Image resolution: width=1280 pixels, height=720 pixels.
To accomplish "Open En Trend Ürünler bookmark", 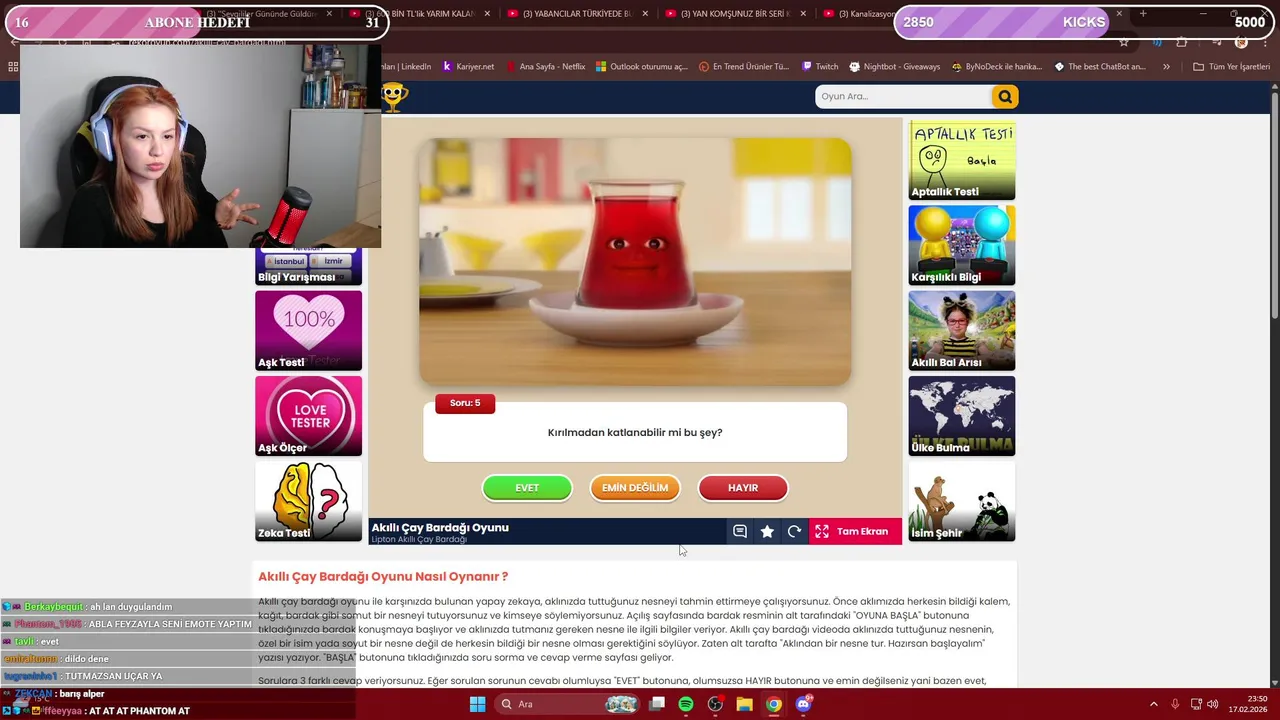I will click(x=743, y=67).
